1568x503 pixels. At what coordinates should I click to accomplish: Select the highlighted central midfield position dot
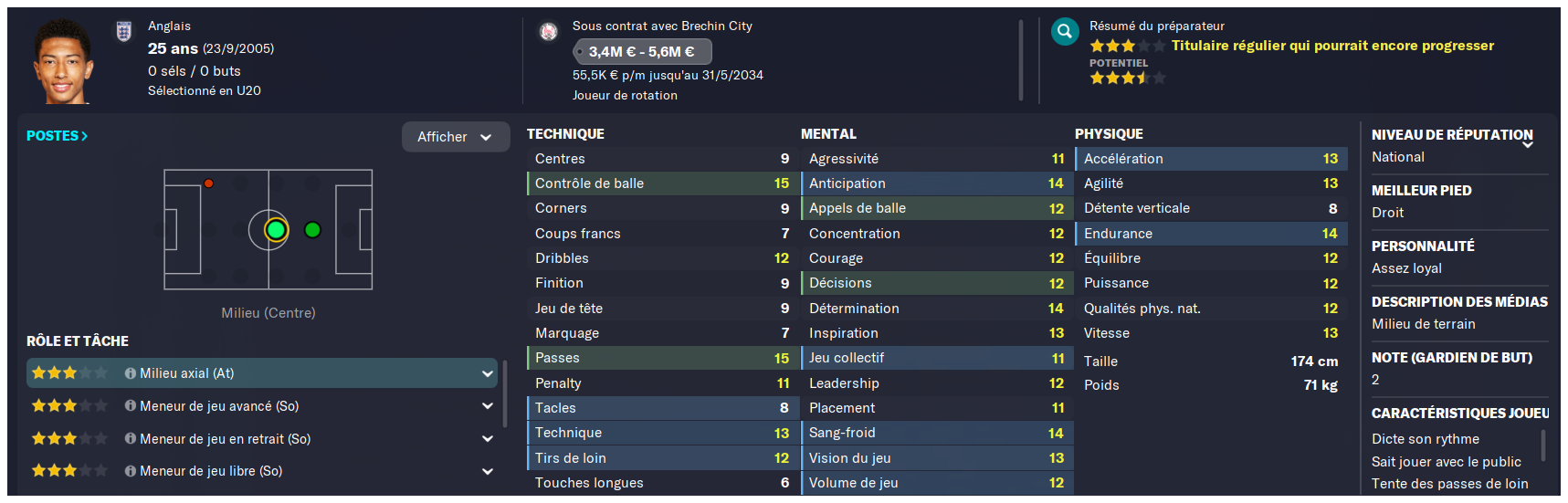pos(276,230)
